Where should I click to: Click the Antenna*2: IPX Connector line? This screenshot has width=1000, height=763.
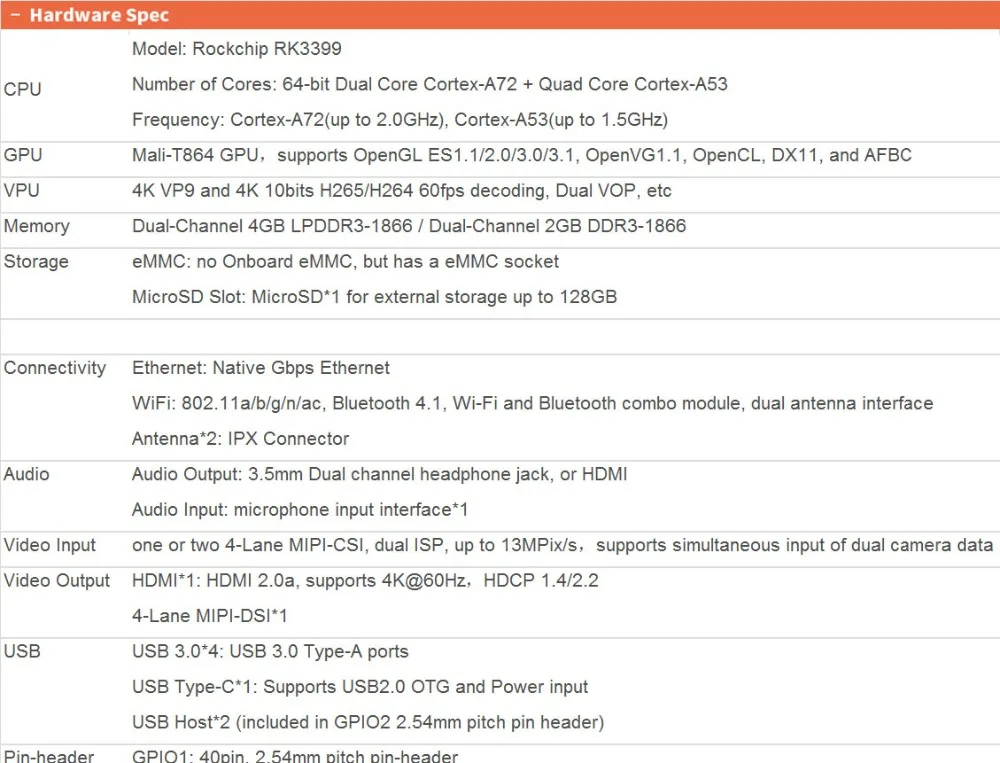pos(240,439)
